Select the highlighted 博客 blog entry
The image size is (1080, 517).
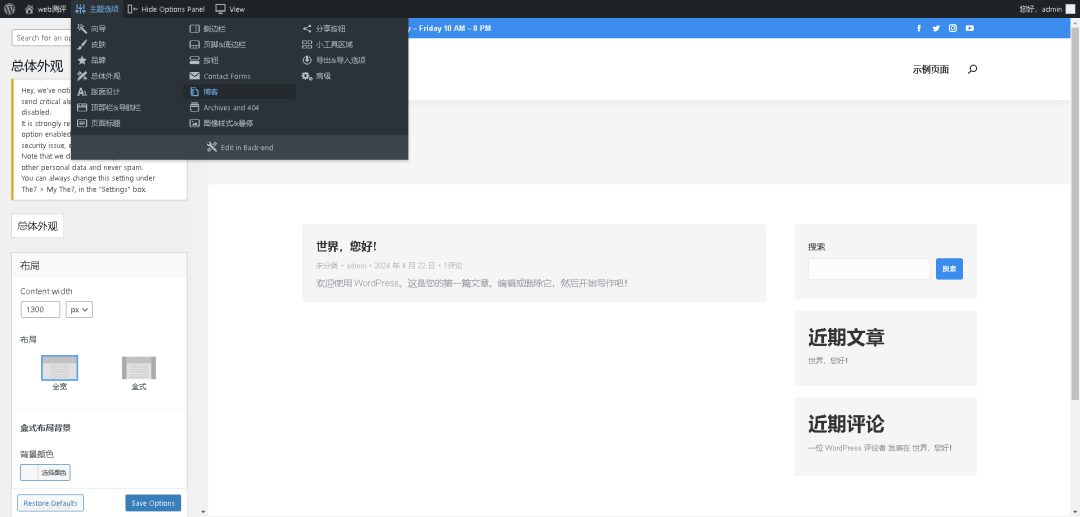240,92
